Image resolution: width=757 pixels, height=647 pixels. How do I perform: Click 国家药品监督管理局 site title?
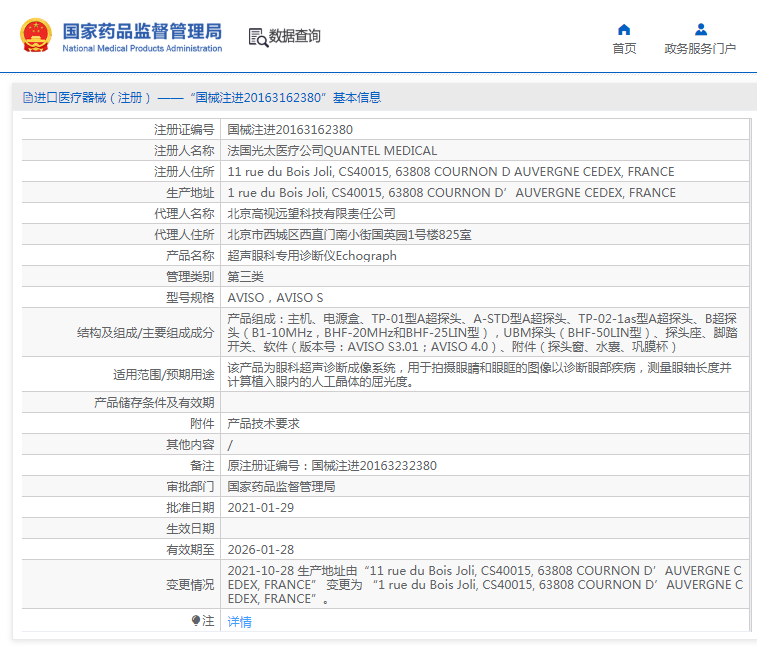point(142,31)
